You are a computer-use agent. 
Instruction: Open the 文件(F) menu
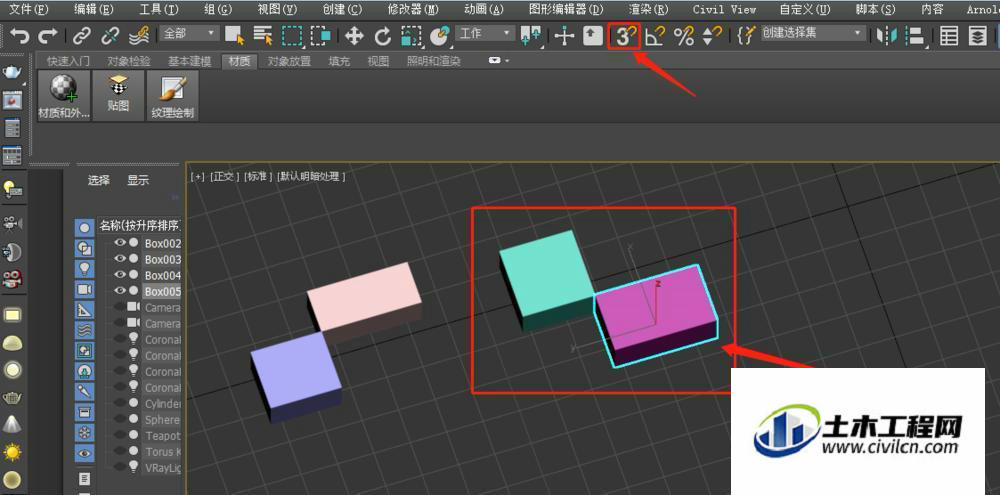(29, 10)
